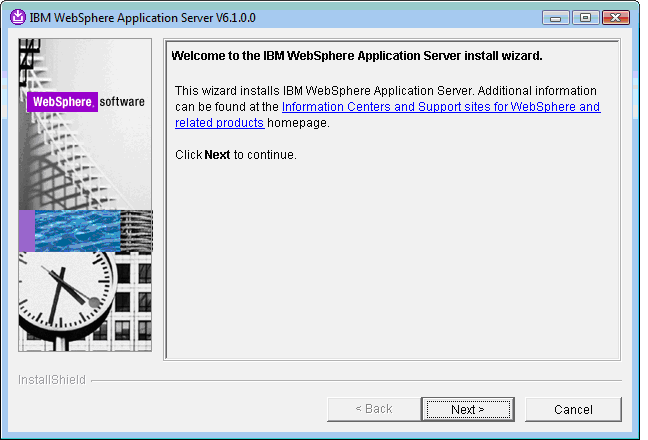The width and height of the screenshot is (648, 440).
Task: Click the InstallShield label
Action: pyautogui.click(x=52, y=380)
